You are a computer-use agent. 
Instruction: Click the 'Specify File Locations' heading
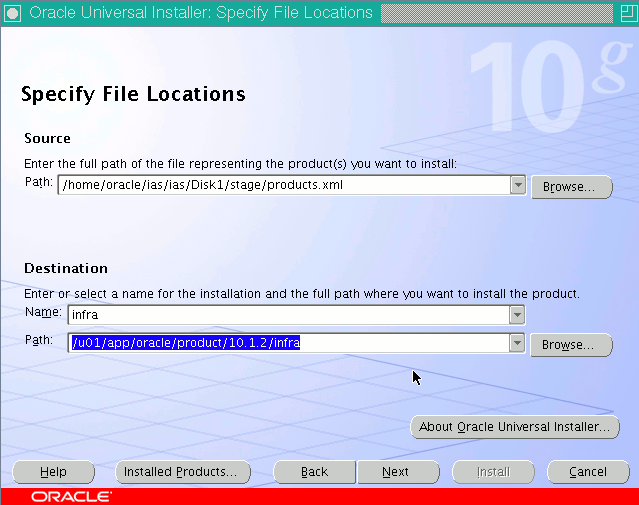133,95
